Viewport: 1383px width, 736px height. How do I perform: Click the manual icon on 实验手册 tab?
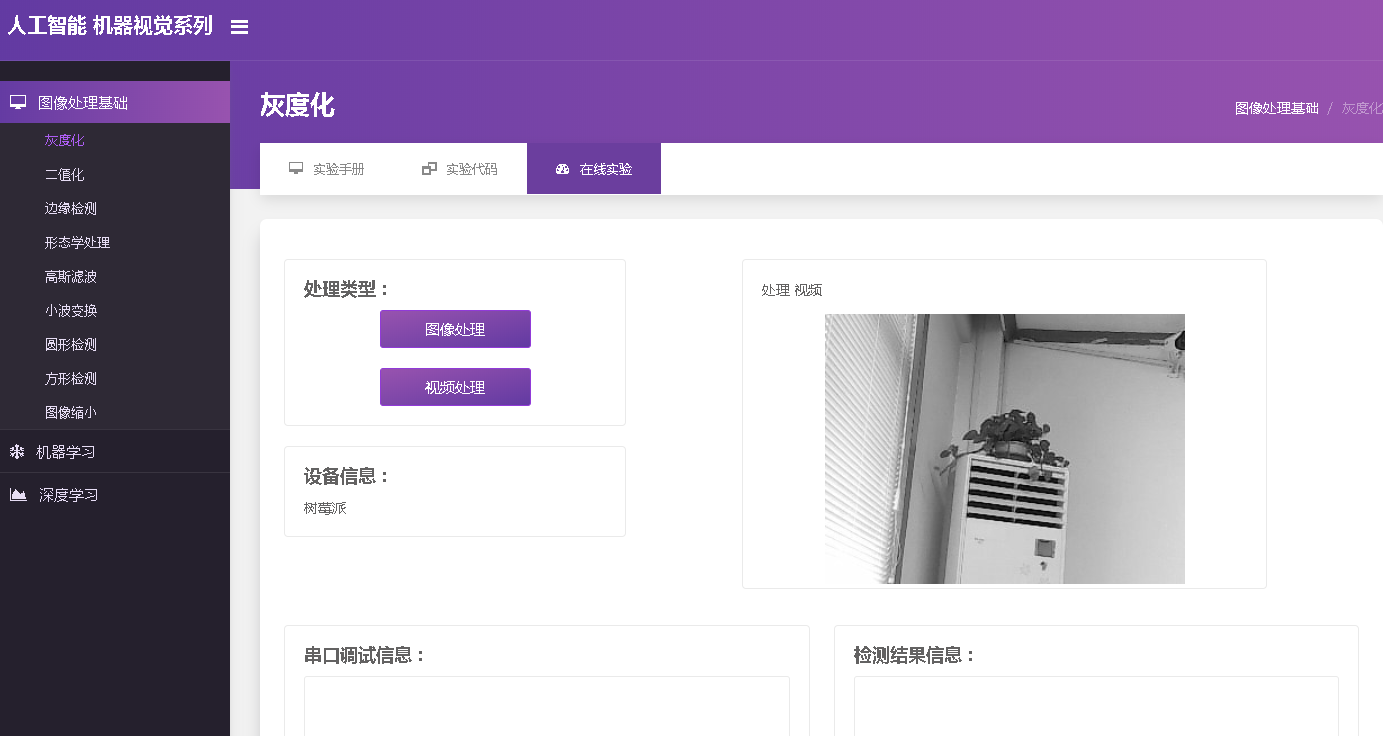coord(297,168)
